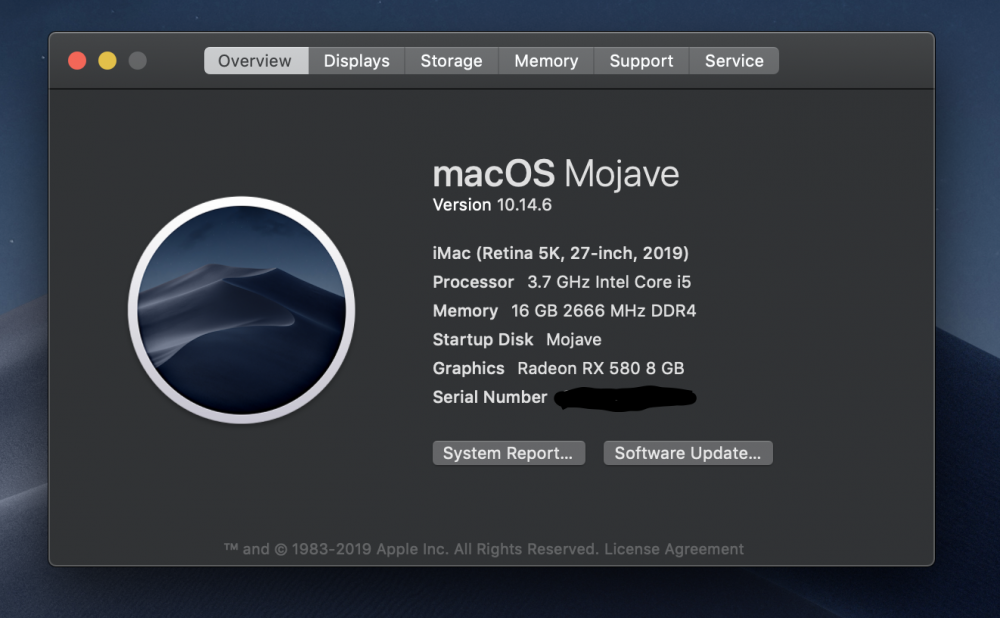Click the macOS Mojave desert logo
Image resolution: width=1000 pixels, height=618 pixels.
(x=241, y=310)
